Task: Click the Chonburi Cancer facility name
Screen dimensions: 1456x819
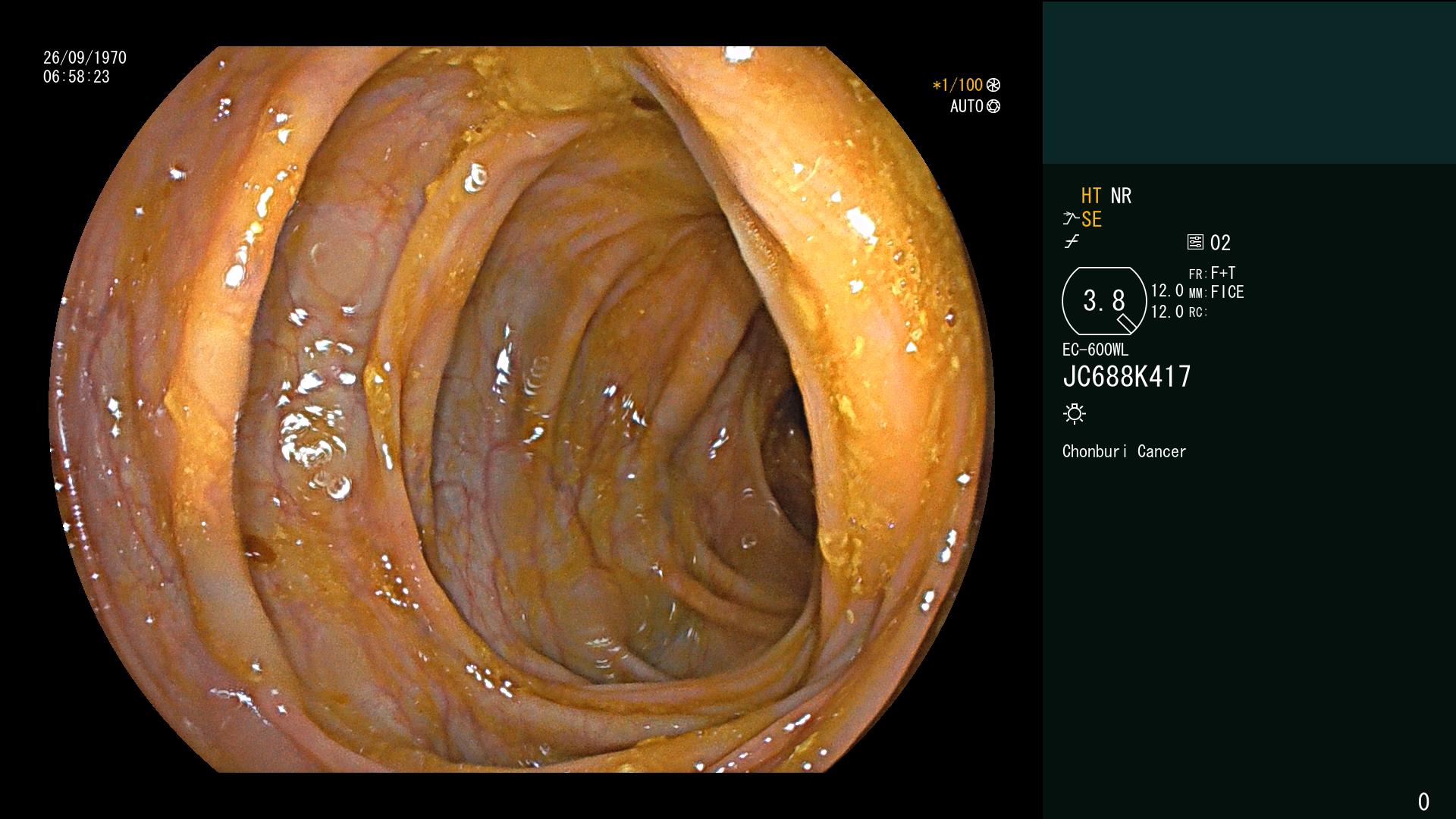Action: pyautogui.click(x=1125, y=451)
